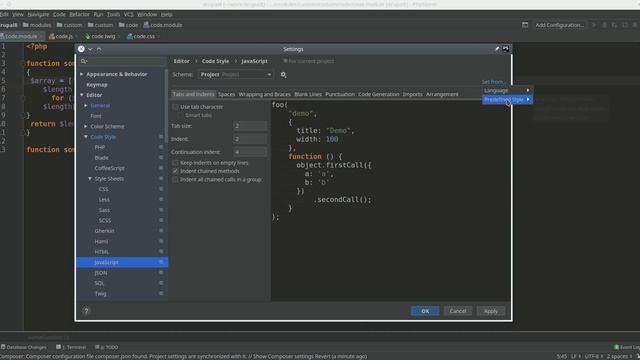Image resolution: width=640 pixels, height=360 pixels.
Task: Click the Continuation indent field
Action: point(250,152)
